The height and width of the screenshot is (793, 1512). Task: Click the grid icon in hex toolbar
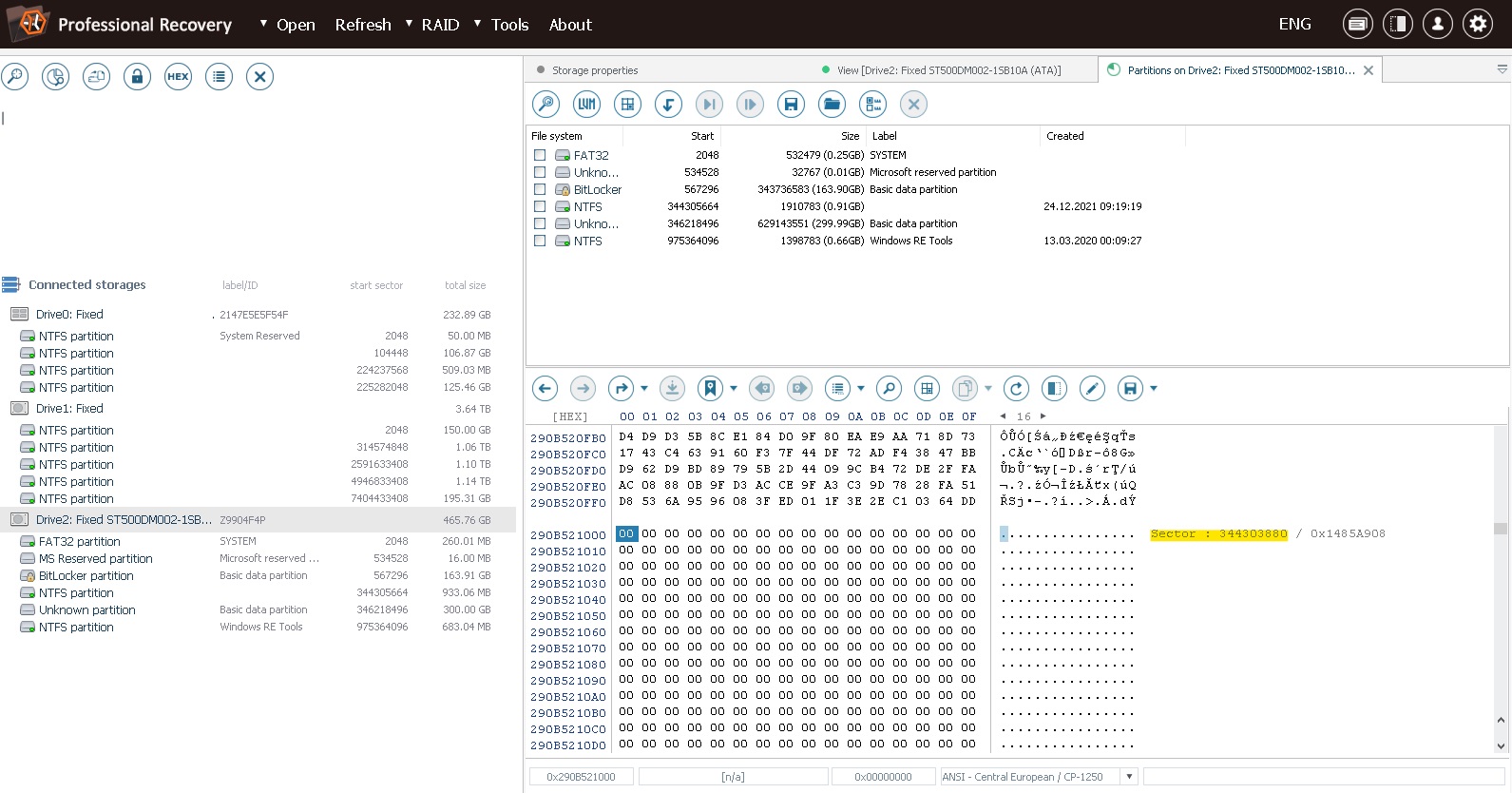coord(927,388)
